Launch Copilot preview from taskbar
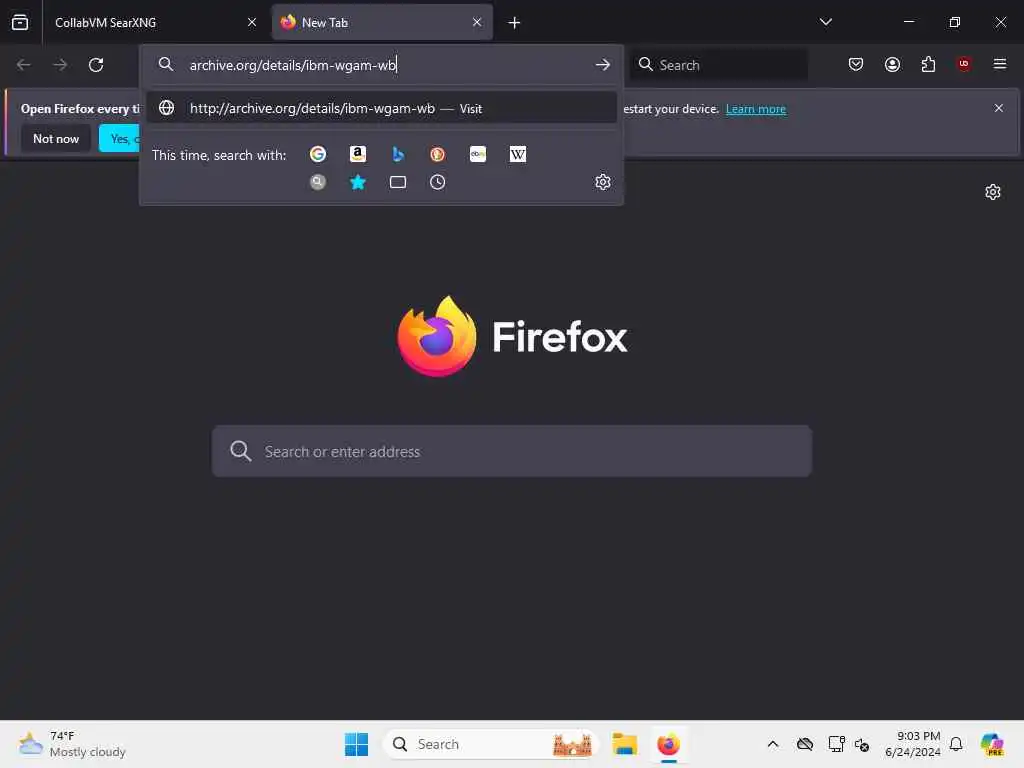The width and height of the screenshot is (1024, 768). [x=992, y=744]
